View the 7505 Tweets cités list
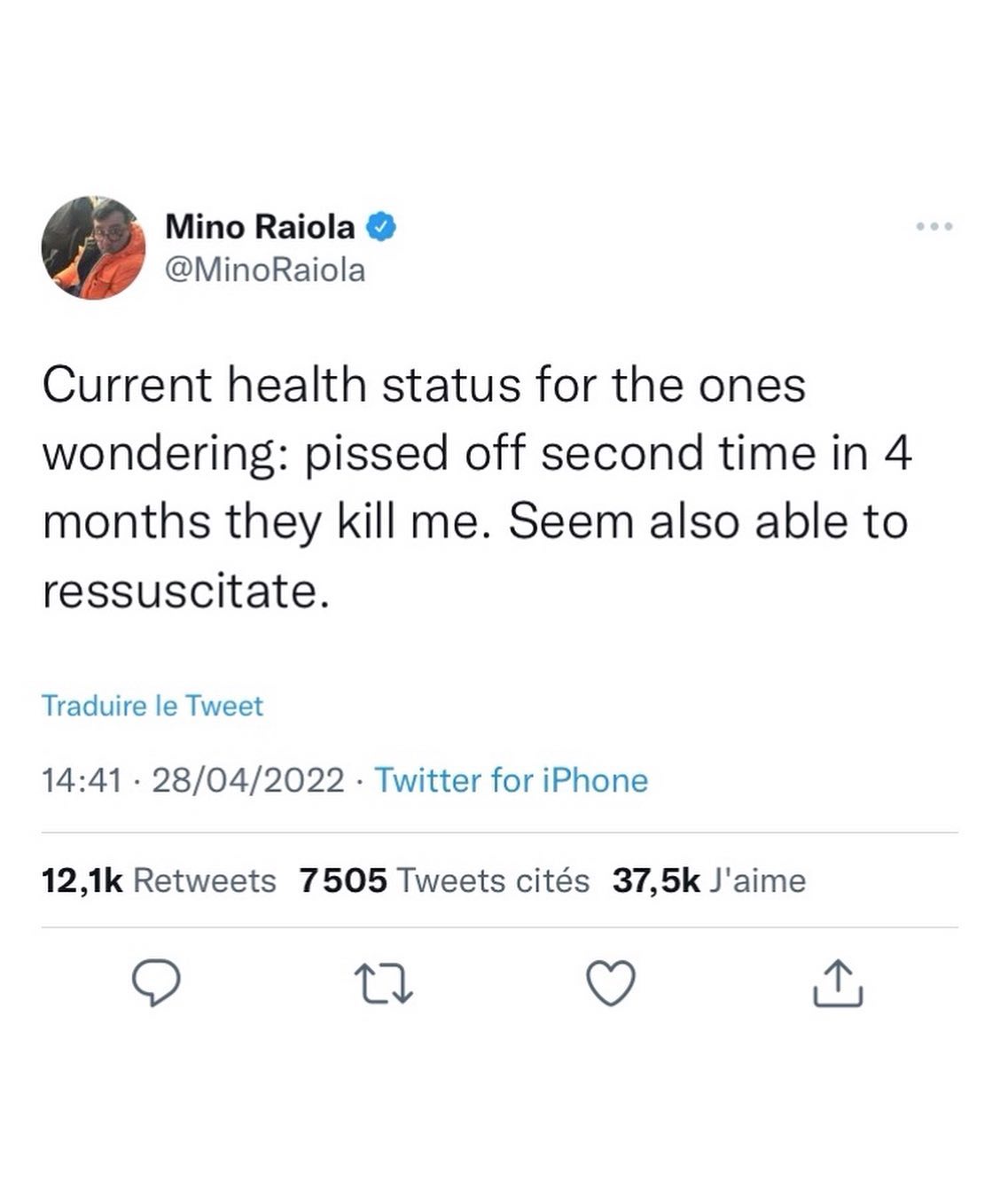Viewport: 1000px width, 1204px height. pos(444,880)
